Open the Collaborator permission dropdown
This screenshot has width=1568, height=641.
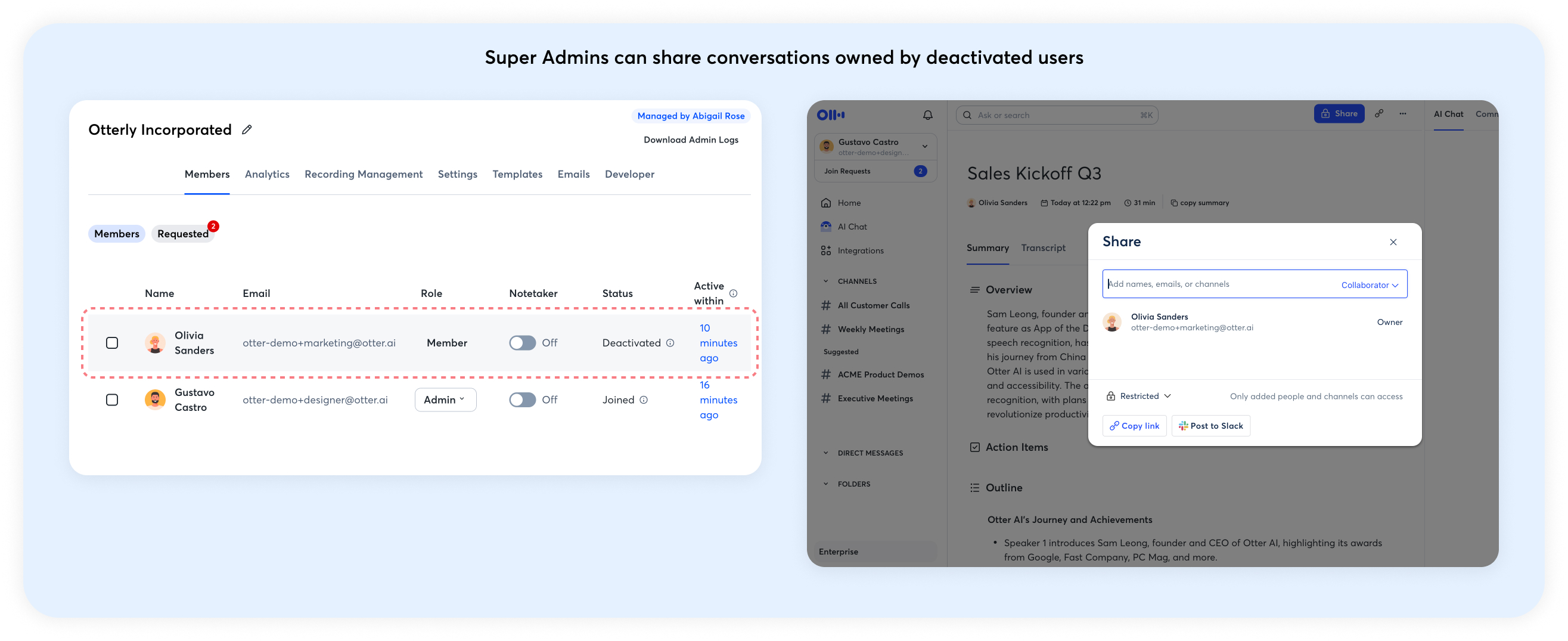1370,285
